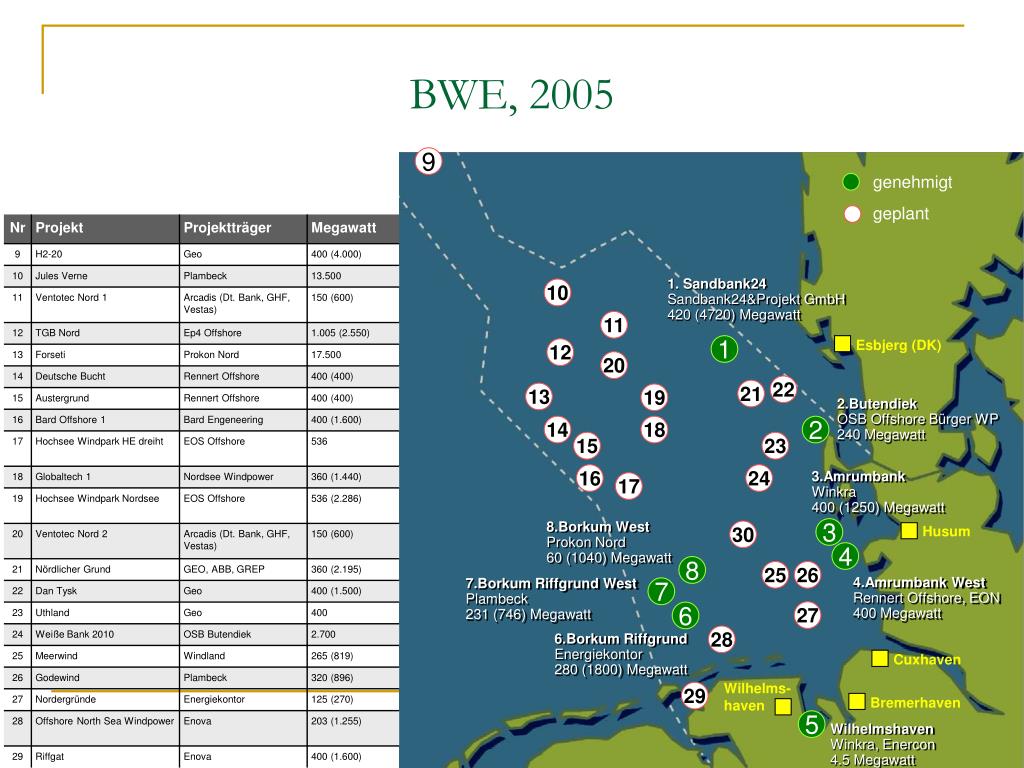Click yellow square at Esbjerg (DK)
The width and height of the screenshot is (1024, 768).
[842, 344]
